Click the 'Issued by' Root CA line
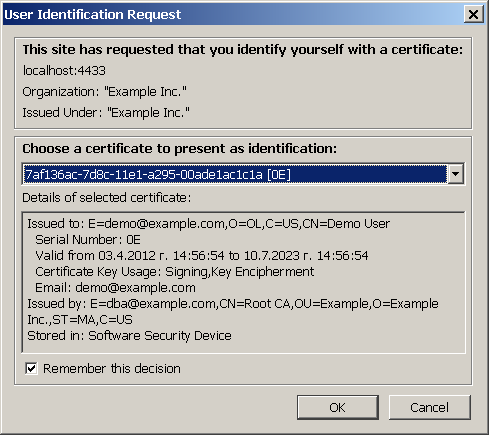Viewport: 489px width, 435px height. tap(233, 312)
